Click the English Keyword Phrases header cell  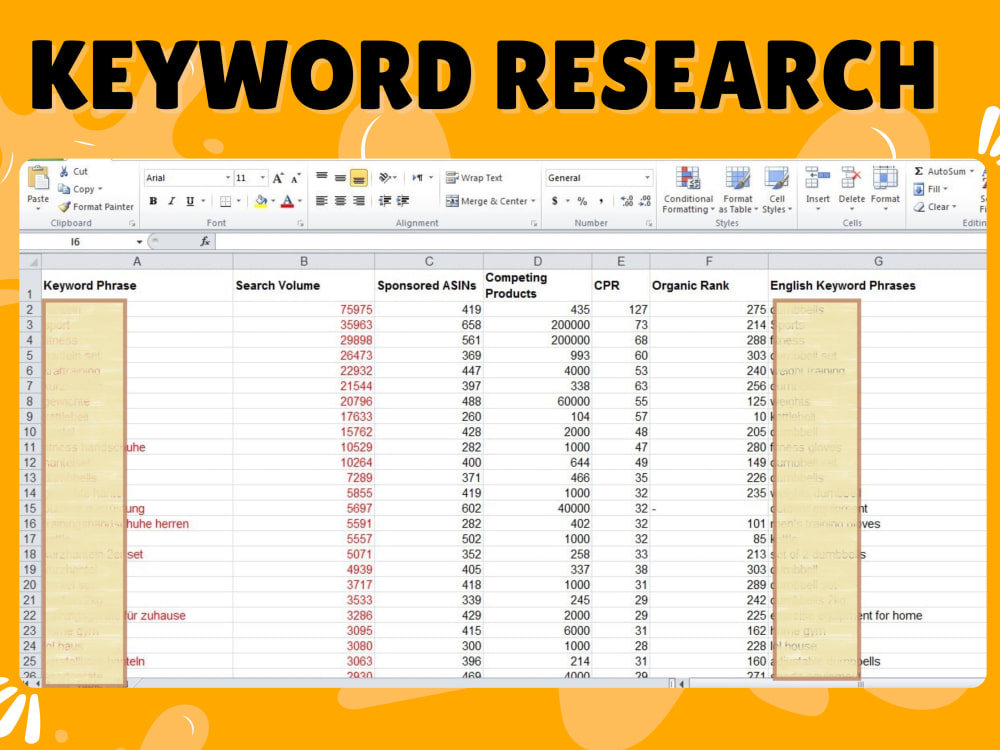point(878,286)
